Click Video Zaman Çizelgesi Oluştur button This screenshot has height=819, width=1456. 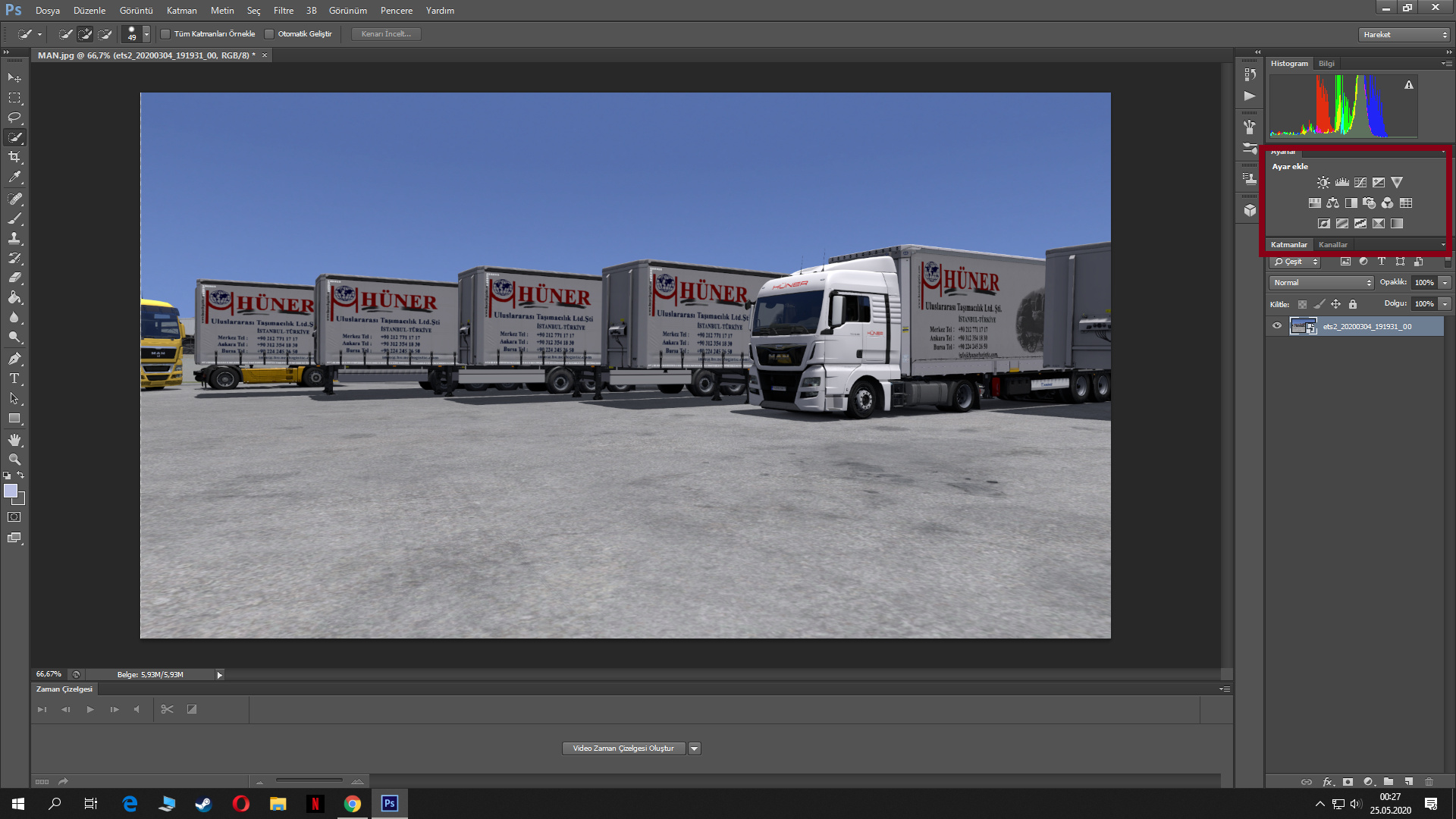(x=623, y=748)
